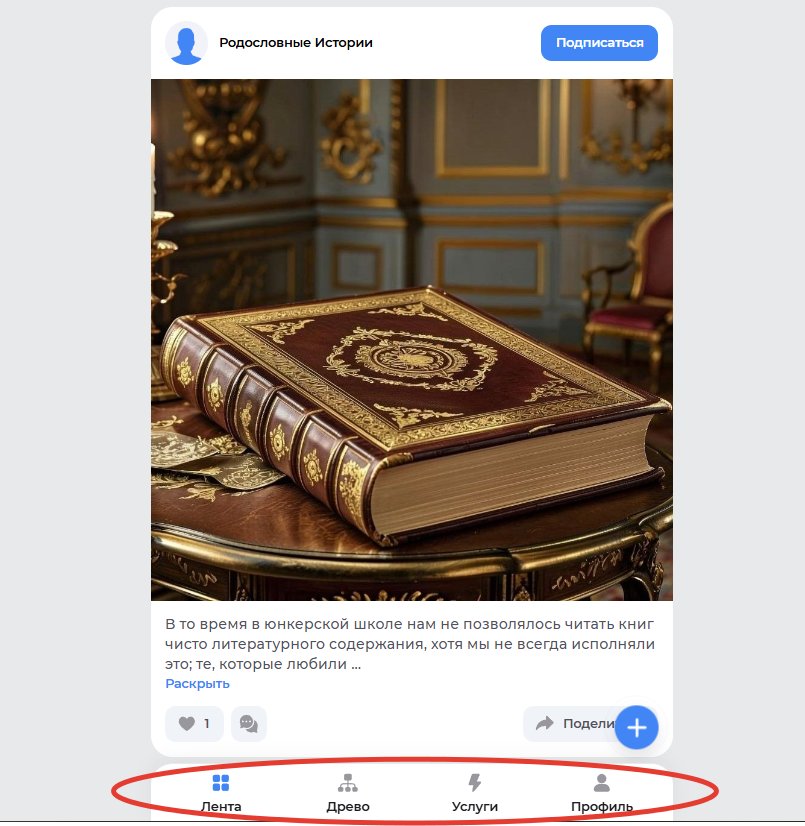Click the share arrow icon
Image resolution: width=805 pixels, height=826 pixels.
pos(545,723)
